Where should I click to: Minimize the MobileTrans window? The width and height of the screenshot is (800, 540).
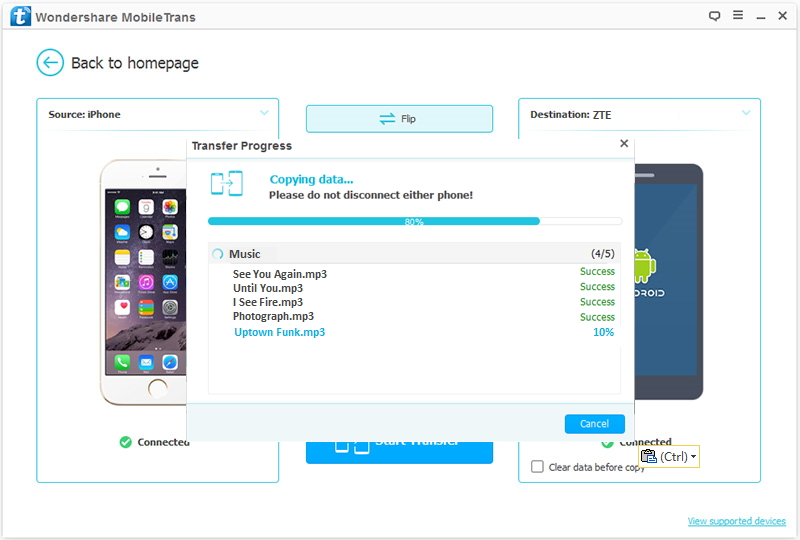coord(761,16)
